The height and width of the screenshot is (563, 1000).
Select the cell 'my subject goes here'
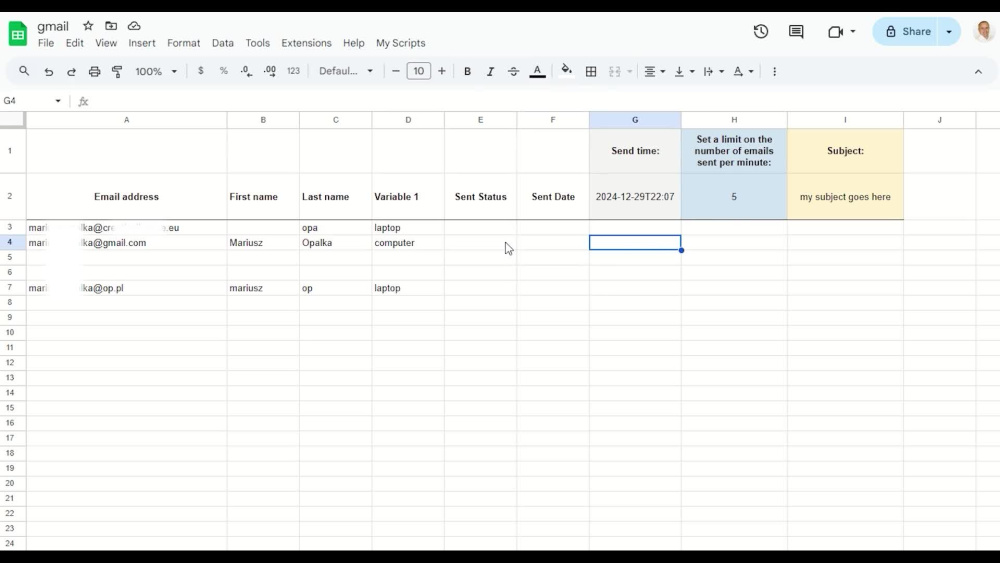point(845,196)
